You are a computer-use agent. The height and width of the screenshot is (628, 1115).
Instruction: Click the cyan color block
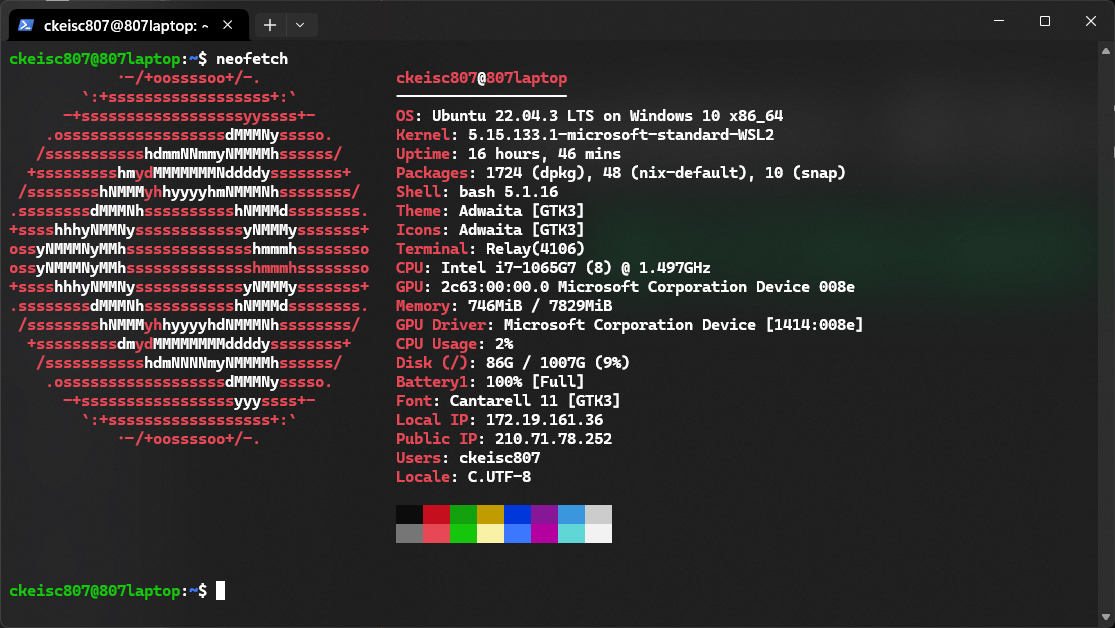click(572, 533)
